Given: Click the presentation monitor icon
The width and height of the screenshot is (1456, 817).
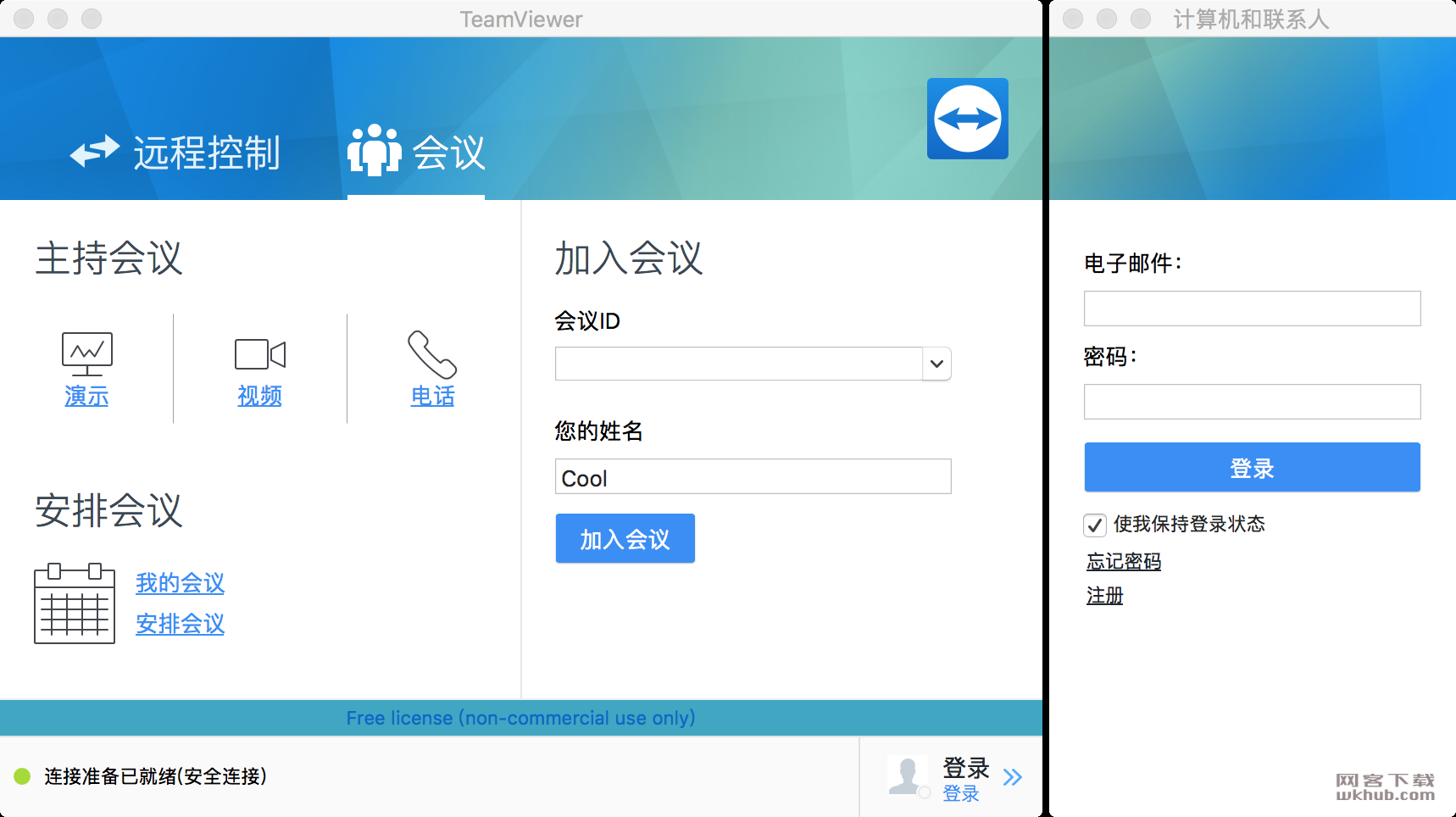Looking at the screenshot, I should pyautogui.click(x=86, y=353).
